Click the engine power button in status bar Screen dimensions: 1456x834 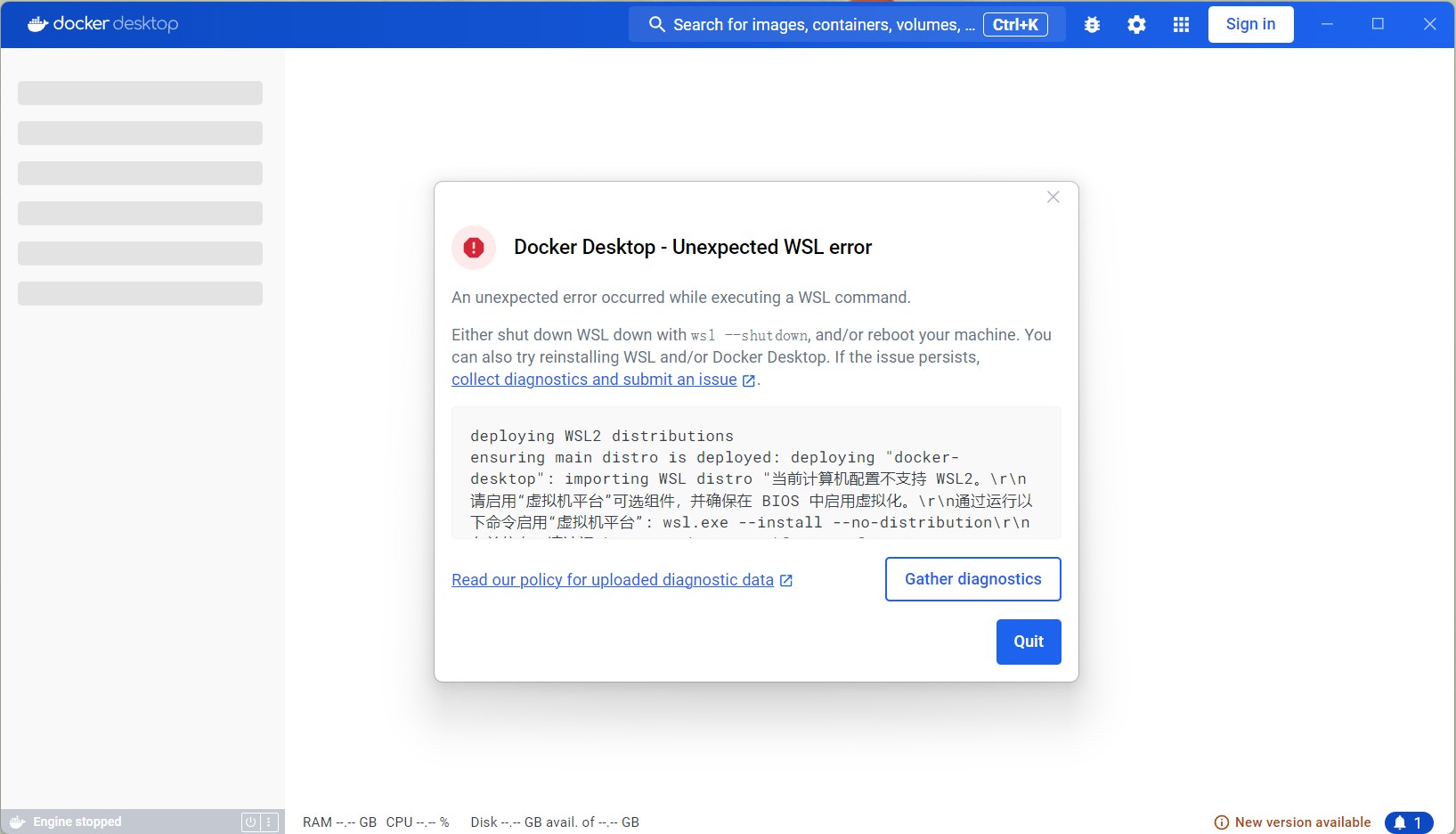(250, 822)
